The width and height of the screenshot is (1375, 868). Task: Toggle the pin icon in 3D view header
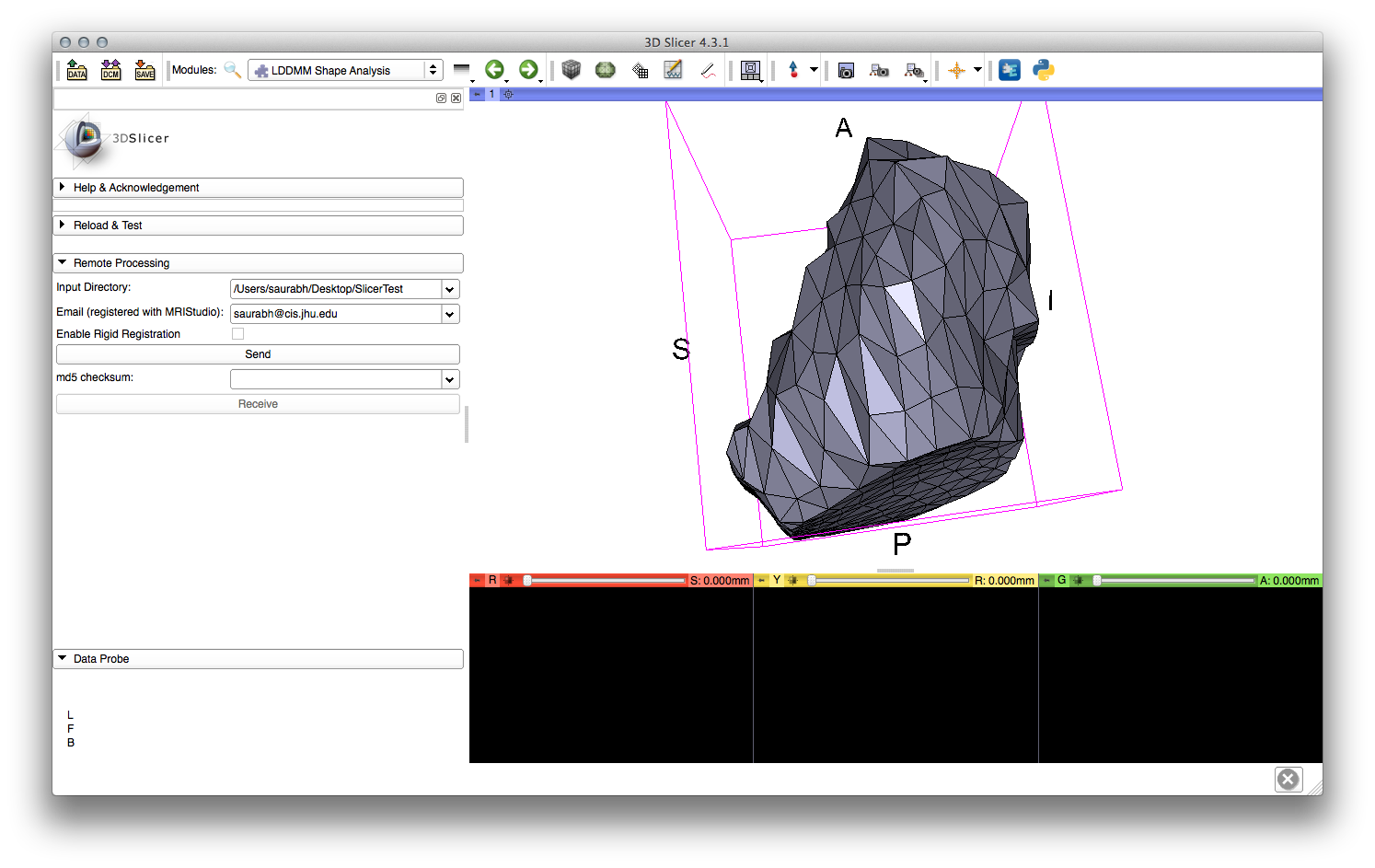[x=478, y=94]
